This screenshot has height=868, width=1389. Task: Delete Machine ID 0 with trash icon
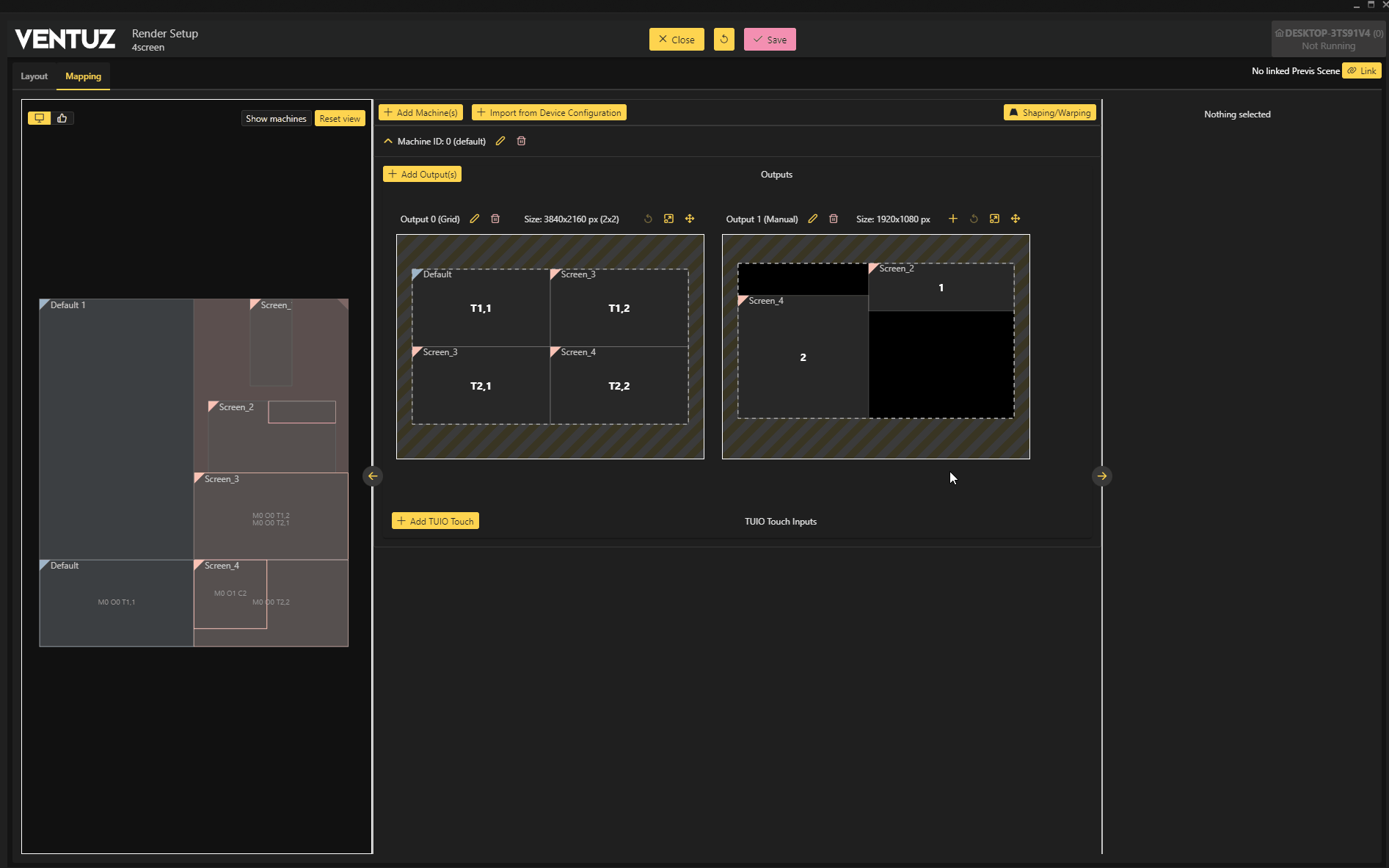pos(521,141)
